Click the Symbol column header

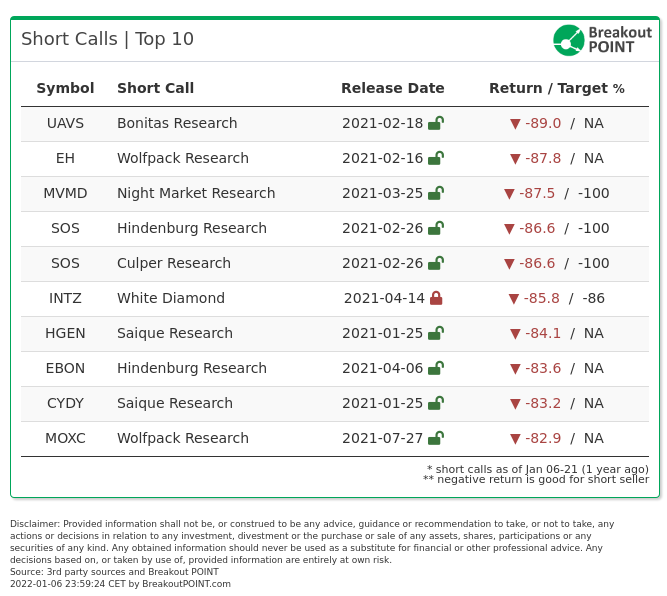pos(65,88)
